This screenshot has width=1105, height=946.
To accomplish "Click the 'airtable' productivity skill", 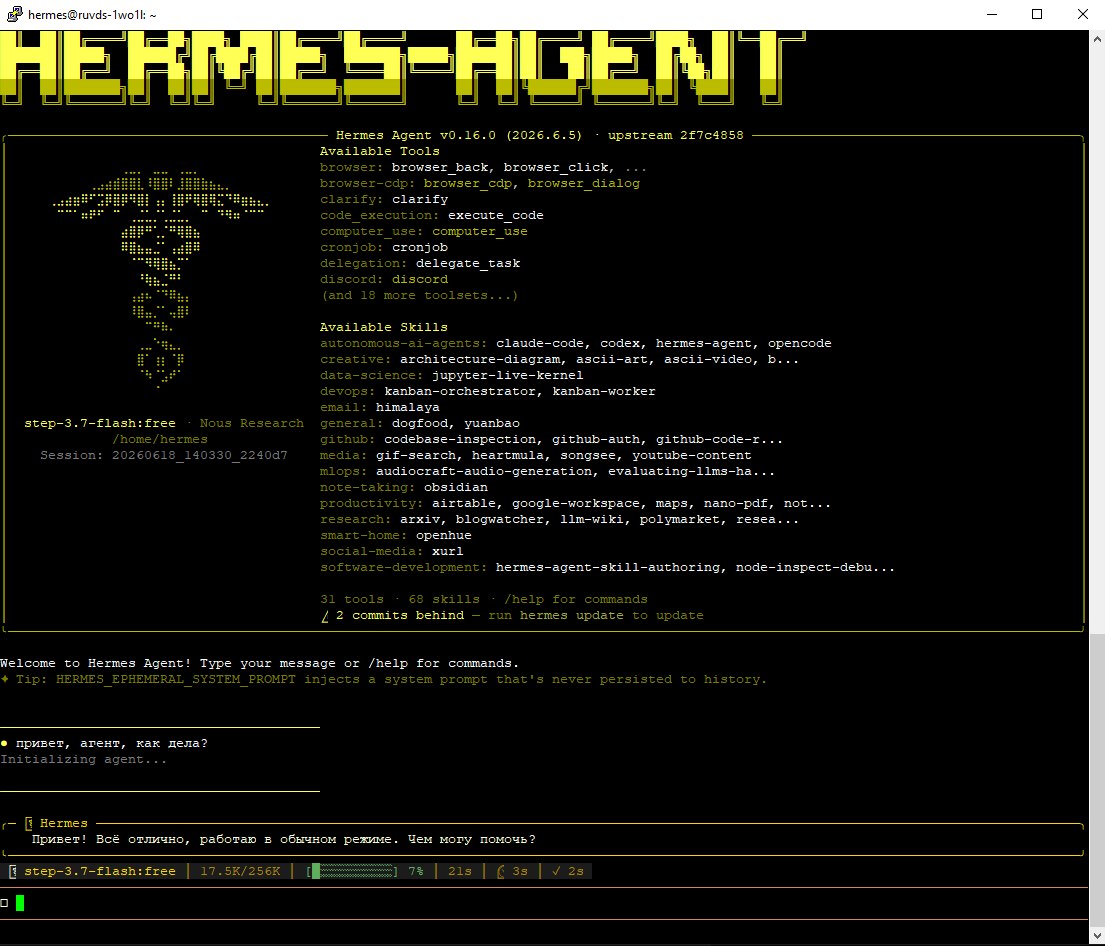I will tap(464, 503).
